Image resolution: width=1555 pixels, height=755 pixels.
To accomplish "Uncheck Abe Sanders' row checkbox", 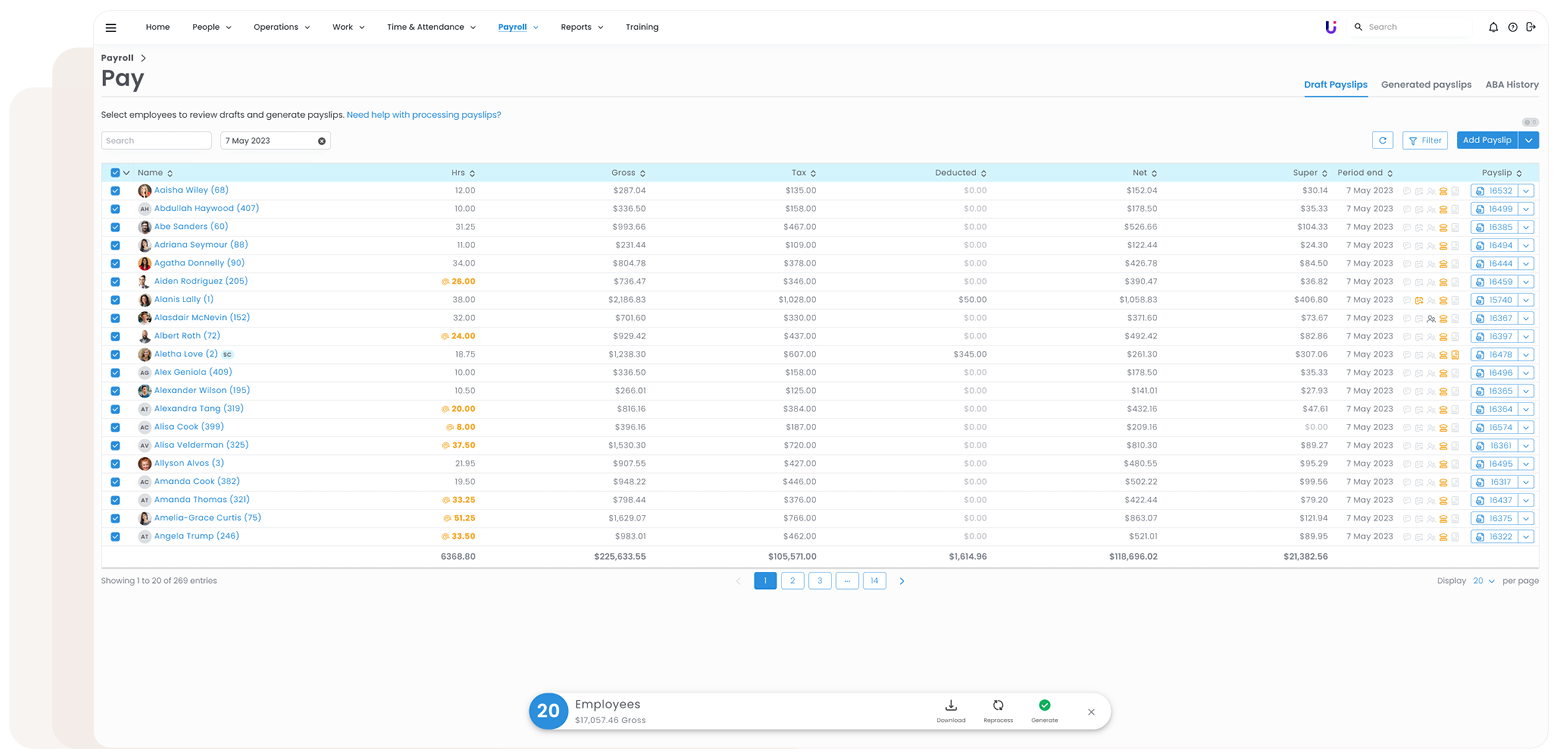I will tap(115, 227).
